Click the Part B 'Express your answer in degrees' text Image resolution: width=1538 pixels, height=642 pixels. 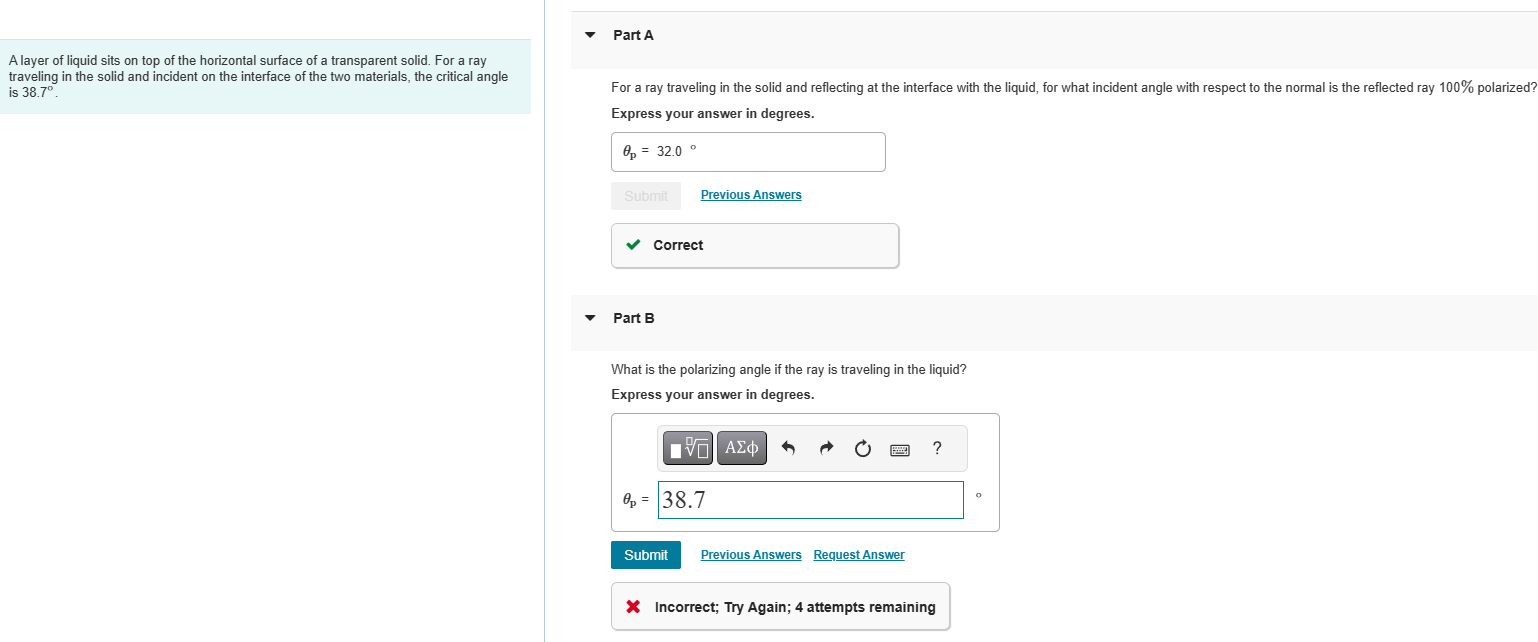tap(713, 395)
